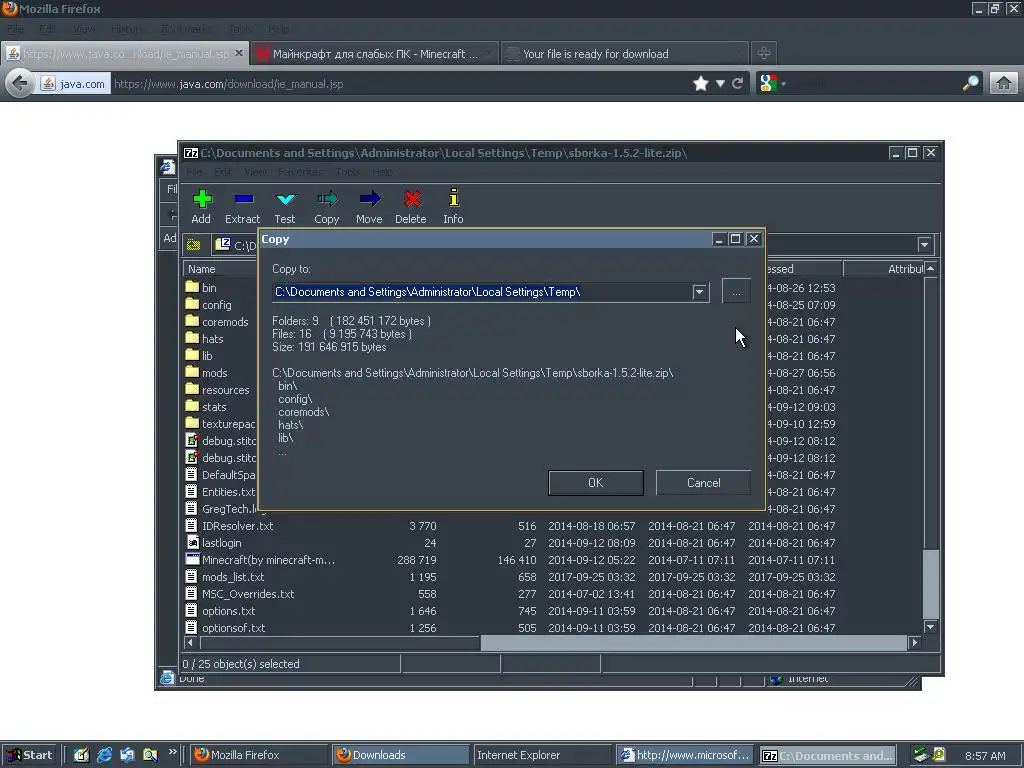Click the mods folder icon in file list

pyautogui.click(x=192, y=372)
